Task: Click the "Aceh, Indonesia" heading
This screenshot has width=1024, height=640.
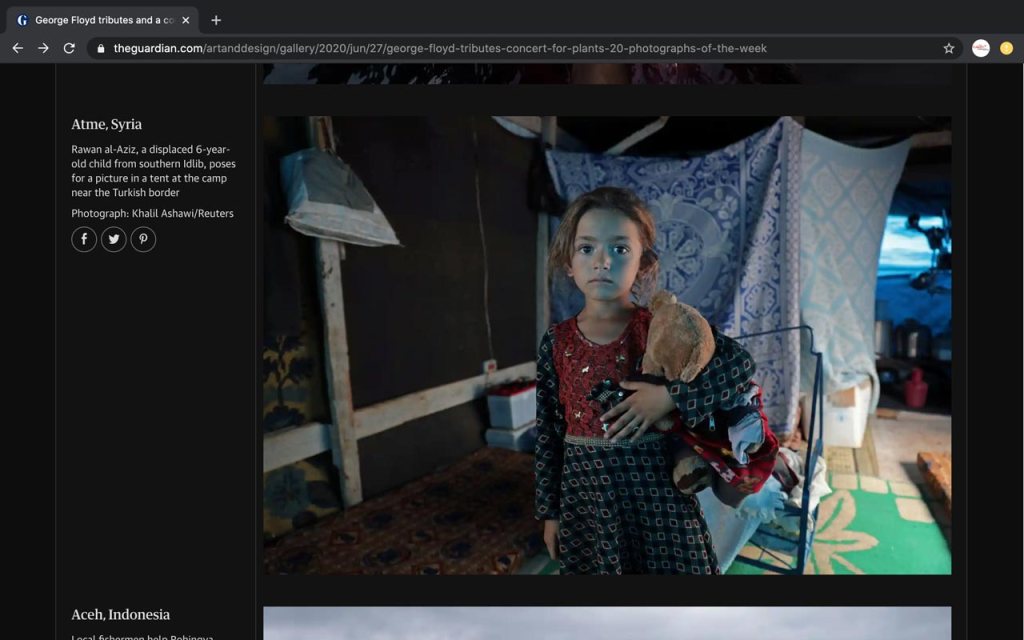Action: tap(121, 615)
